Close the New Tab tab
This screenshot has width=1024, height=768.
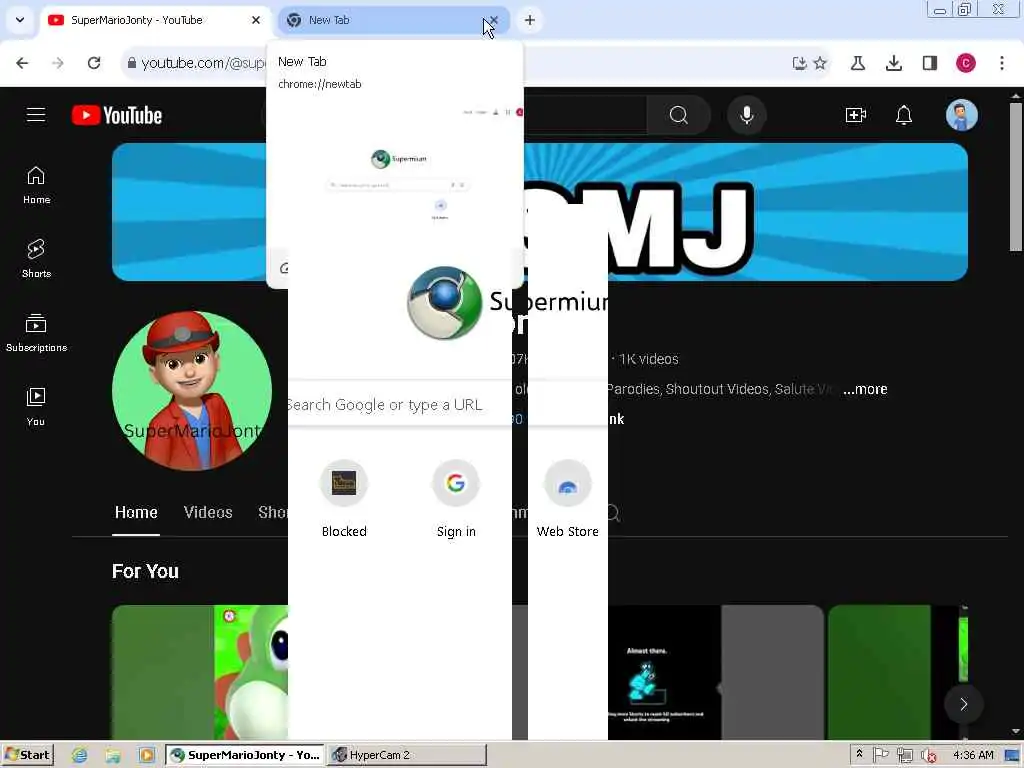494,20
